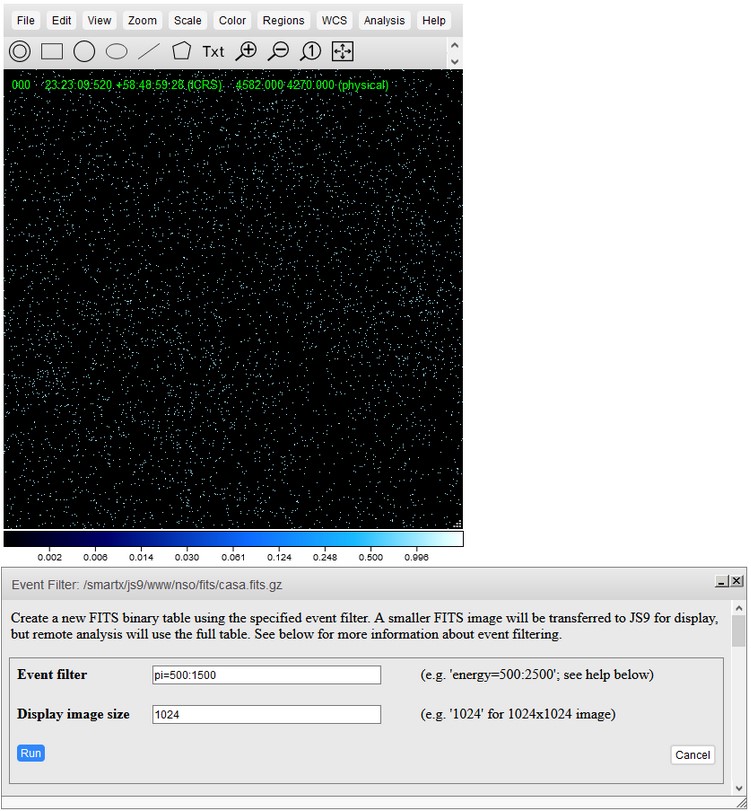The image size is (751, 811).
Task: Choose the polygon region tool
Action: 181,51
